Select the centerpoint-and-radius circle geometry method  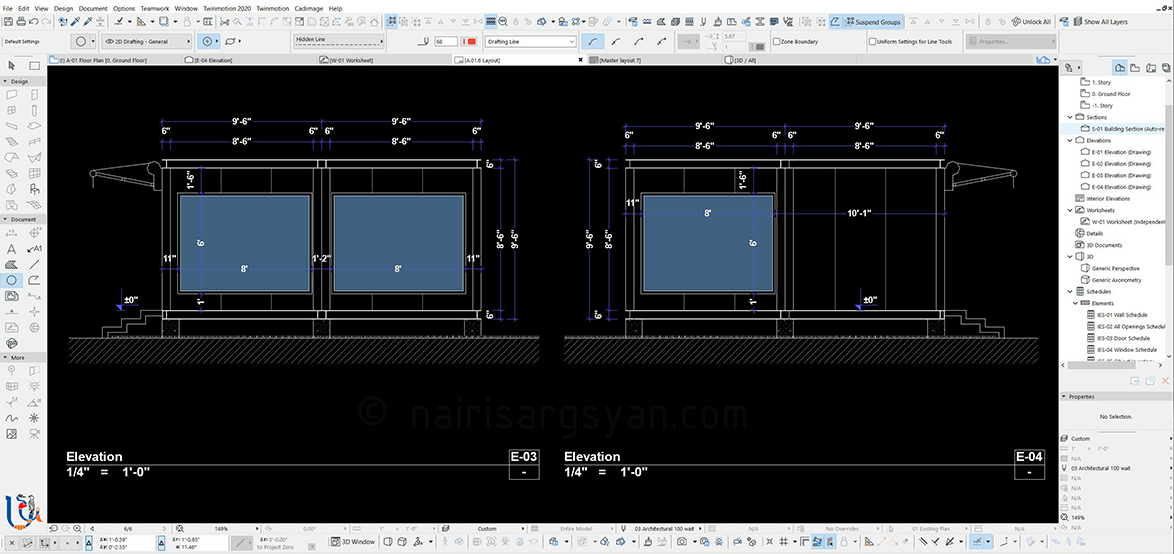pos(208,42)
